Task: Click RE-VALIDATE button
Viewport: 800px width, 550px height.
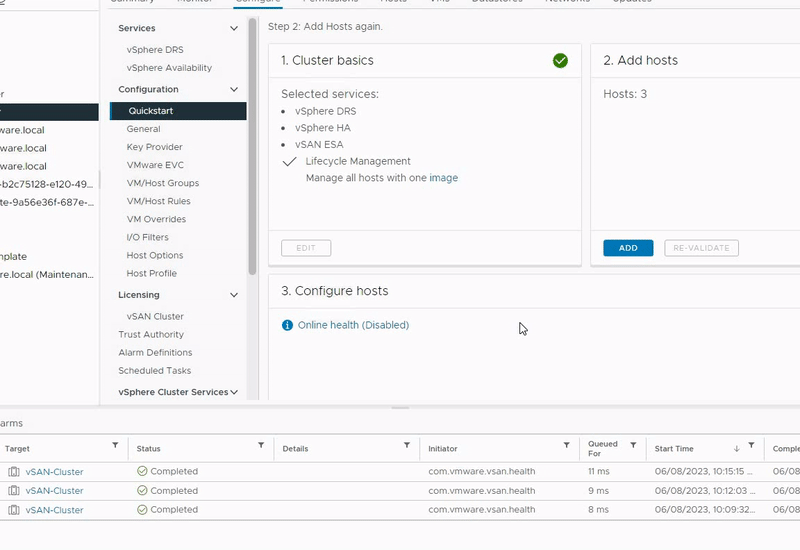Action: [701, 248]
